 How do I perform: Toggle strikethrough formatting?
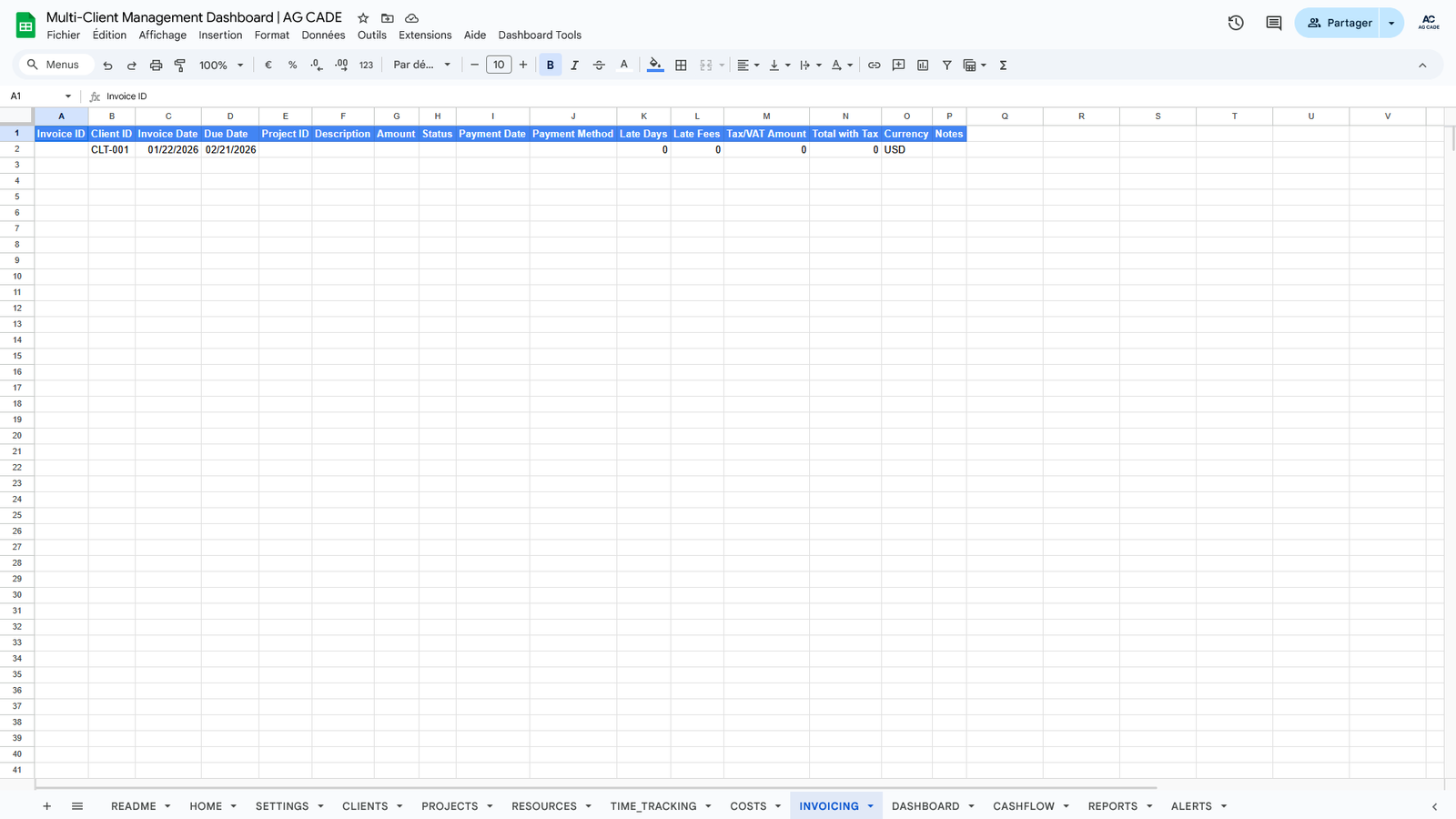click(599, 66)
